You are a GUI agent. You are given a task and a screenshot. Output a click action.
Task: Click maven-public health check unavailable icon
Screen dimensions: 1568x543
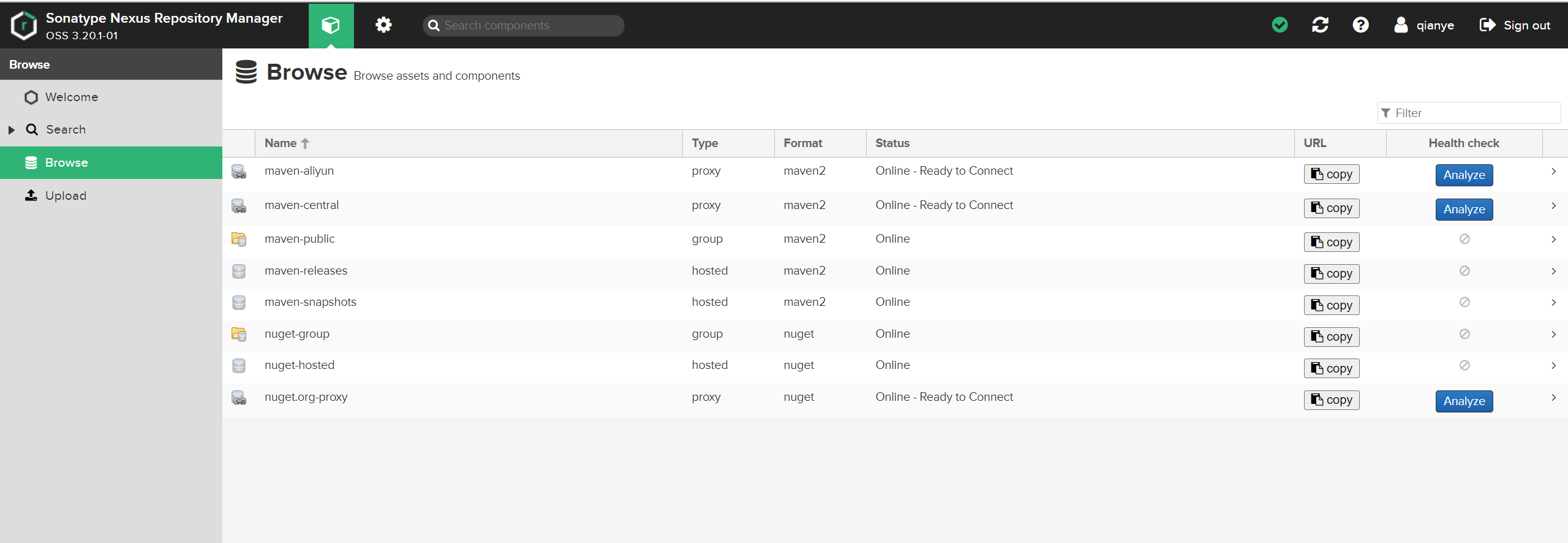[1464, 239]
